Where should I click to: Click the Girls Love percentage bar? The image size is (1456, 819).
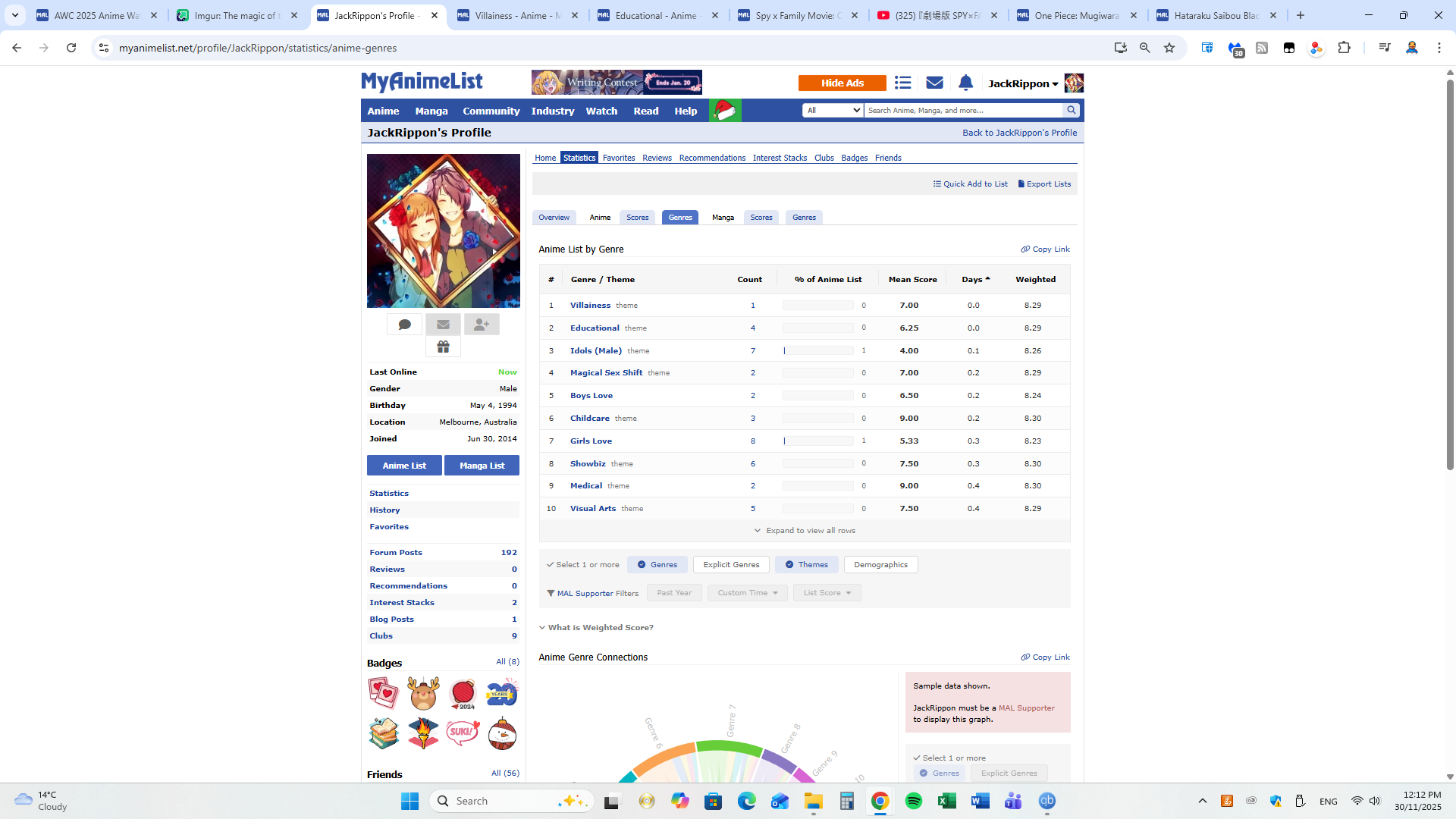click(x=817, y=441)
